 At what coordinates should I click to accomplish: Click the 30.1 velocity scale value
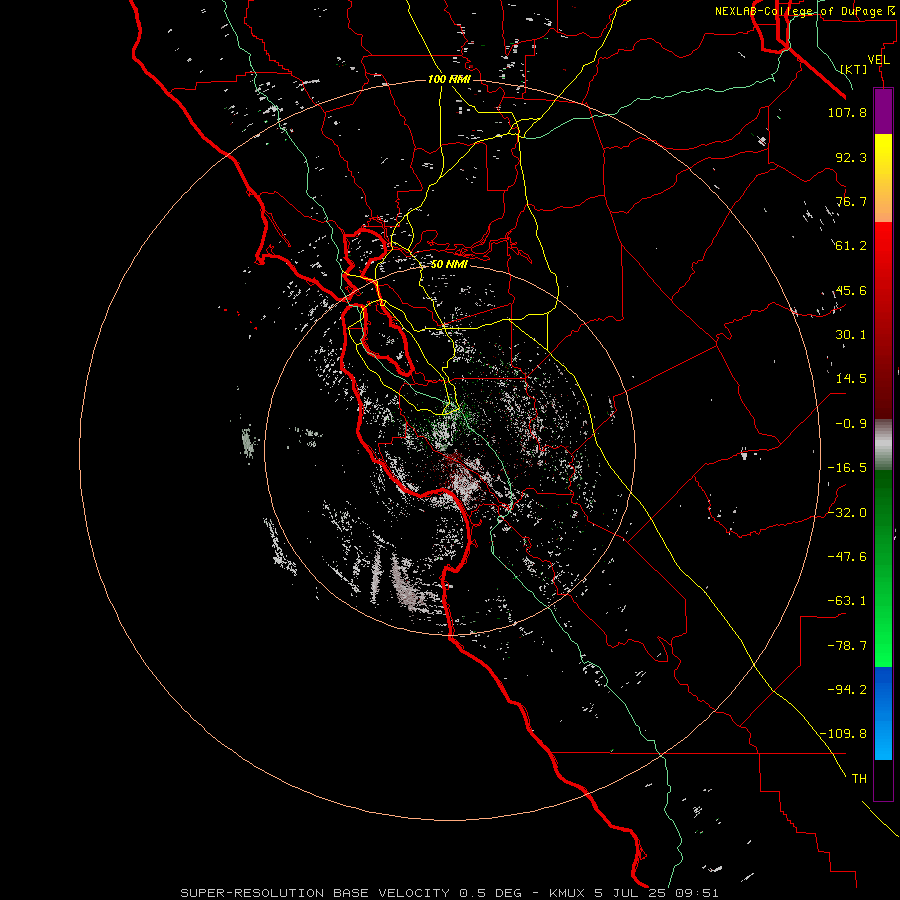point(851,335)
